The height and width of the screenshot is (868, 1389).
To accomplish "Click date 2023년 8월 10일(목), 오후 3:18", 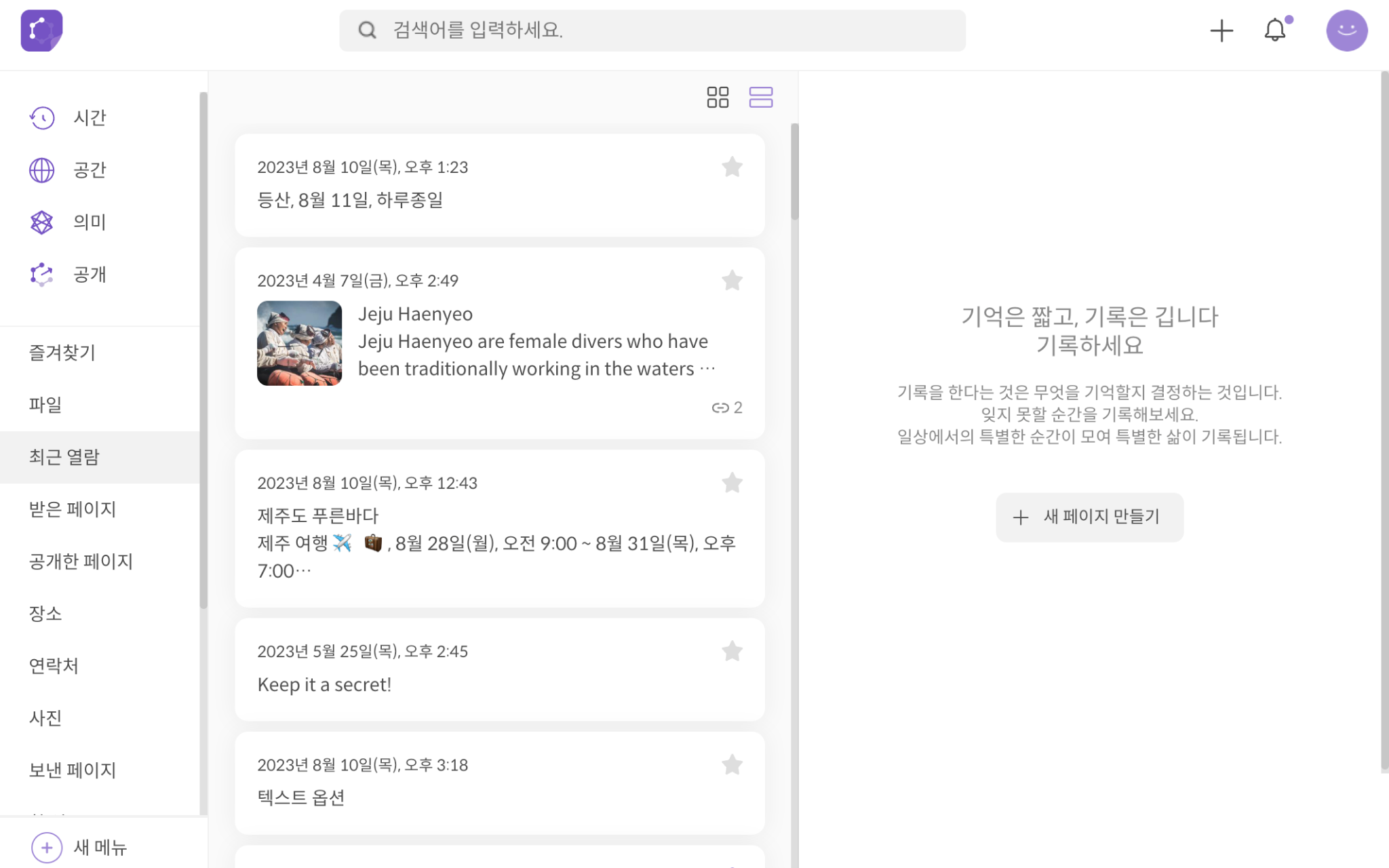I will point(362,766).
